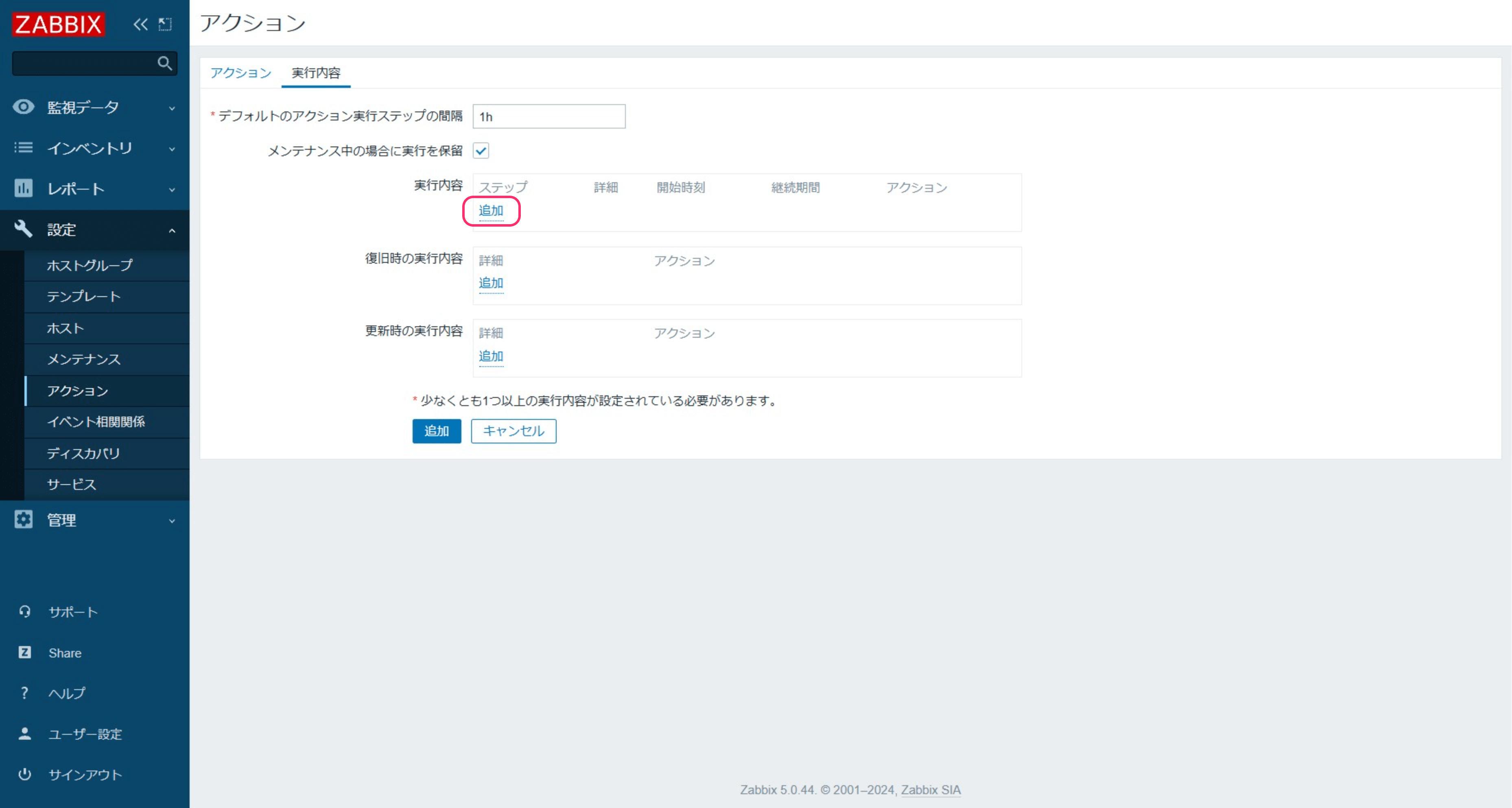Image resolution: width=1512 pixels, height=808 pixels.
Task: Open the Share Z icon link
Action: 25,653
